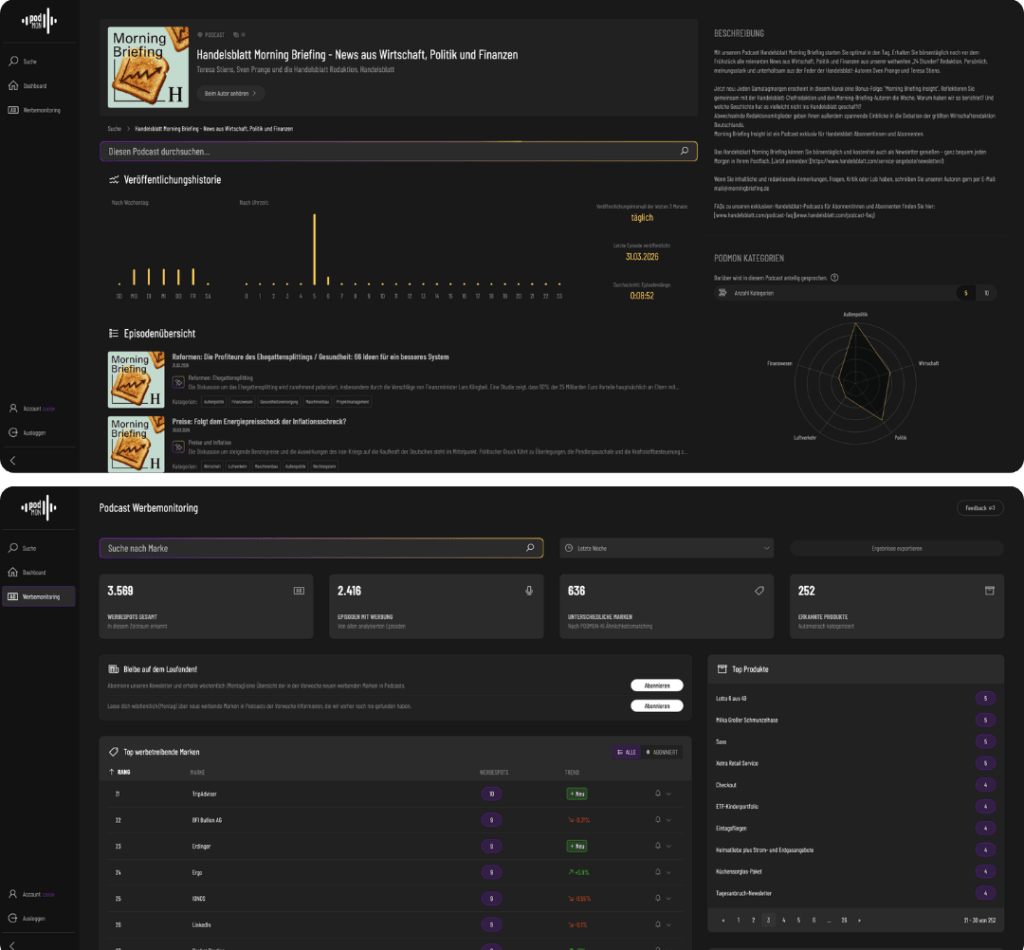Click the bell icon in the Erdinger row
The image size is (1024, 950).
pyautogui.click(x=657, y=846)
